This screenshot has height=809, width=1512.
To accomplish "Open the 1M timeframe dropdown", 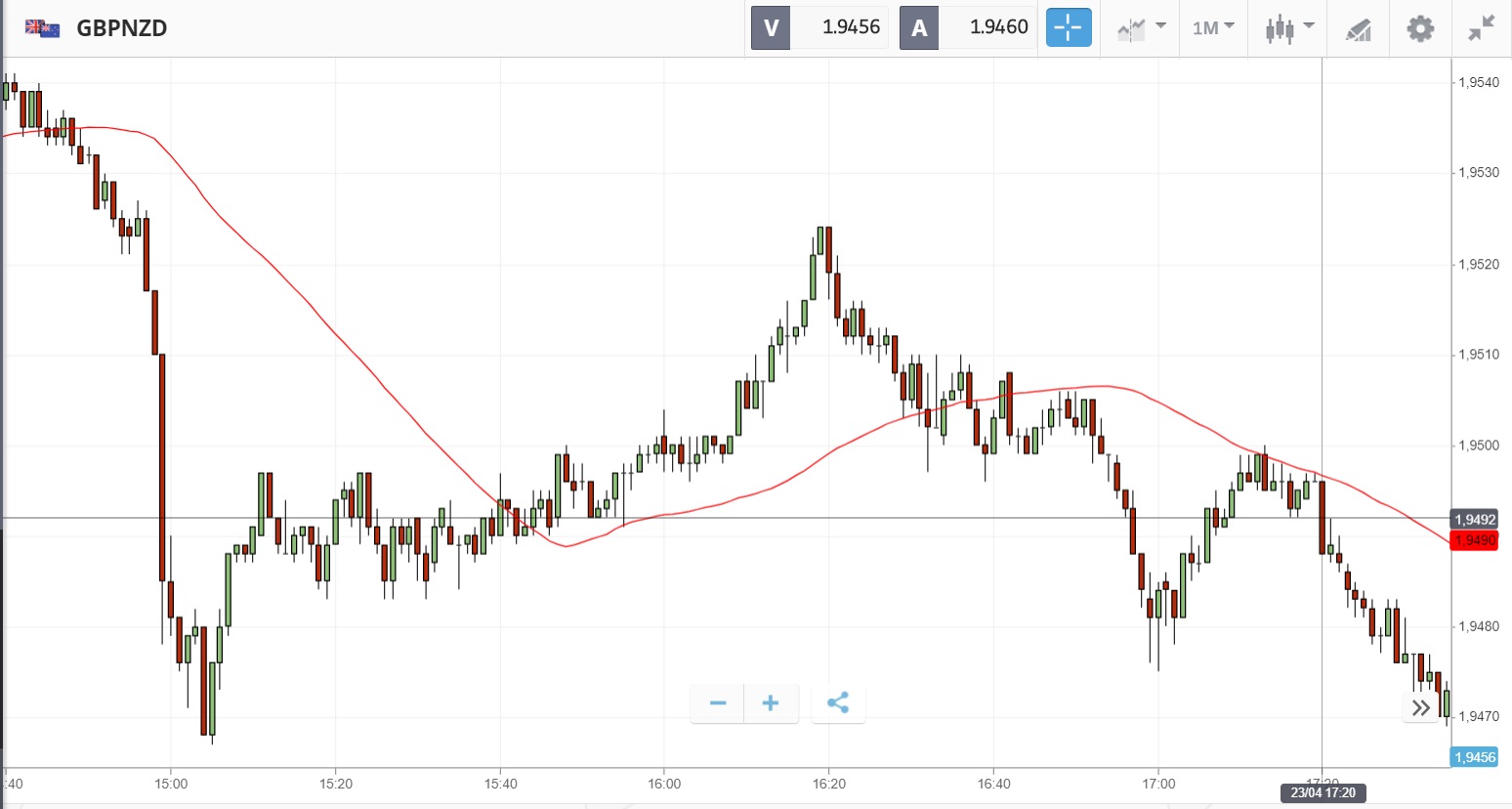I will (x=1213, y=27).
